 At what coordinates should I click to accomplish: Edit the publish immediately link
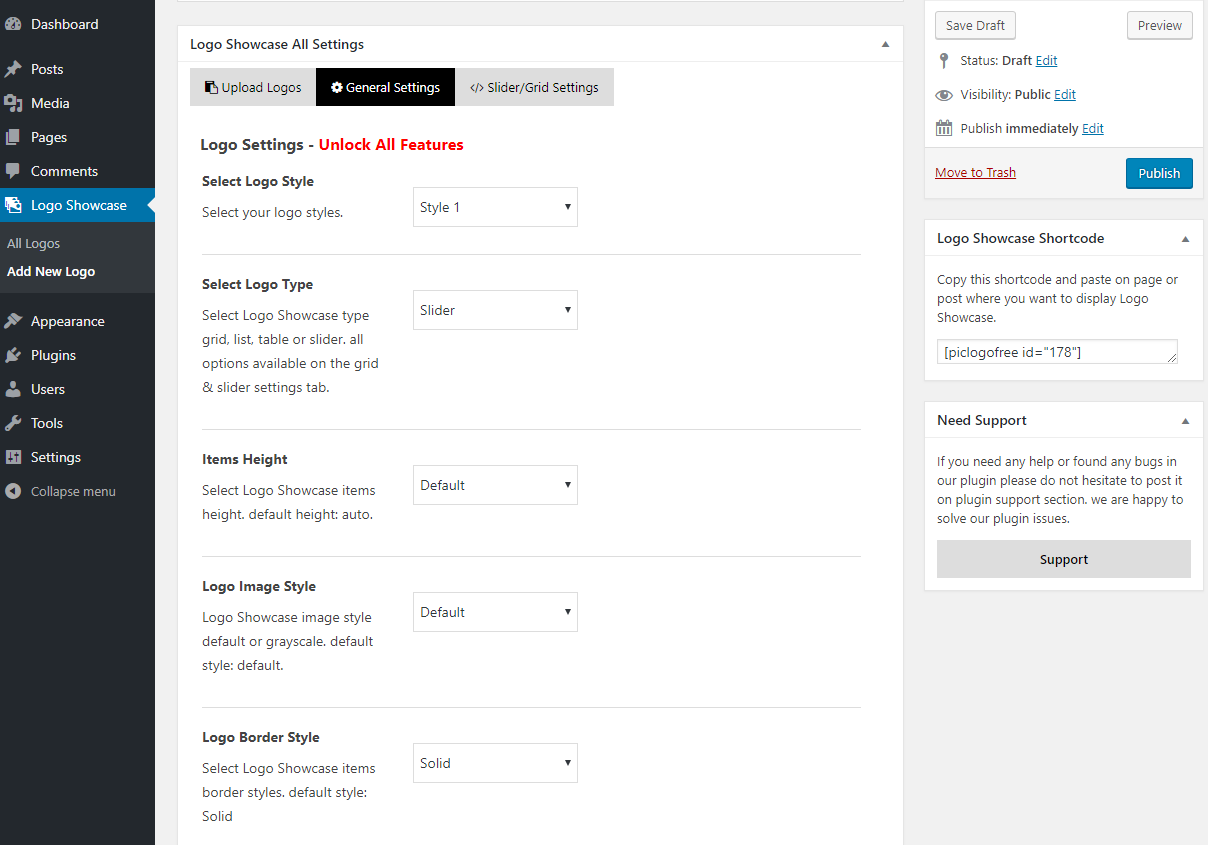pos(1093,129)
